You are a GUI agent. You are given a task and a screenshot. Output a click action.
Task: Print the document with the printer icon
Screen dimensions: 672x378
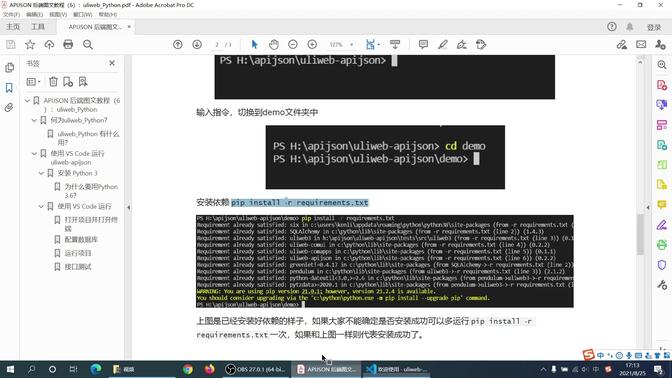(x=68, y=45)
